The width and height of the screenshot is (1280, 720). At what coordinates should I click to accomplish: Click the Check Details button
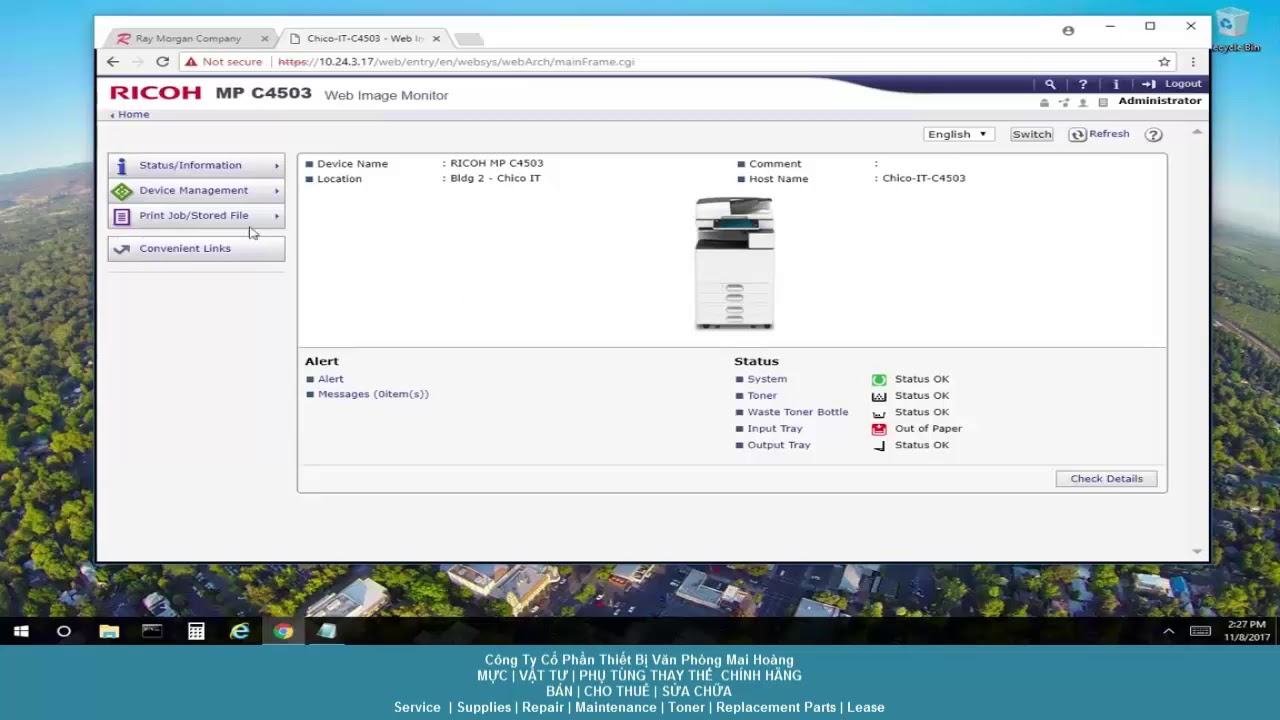(1106, 479)
